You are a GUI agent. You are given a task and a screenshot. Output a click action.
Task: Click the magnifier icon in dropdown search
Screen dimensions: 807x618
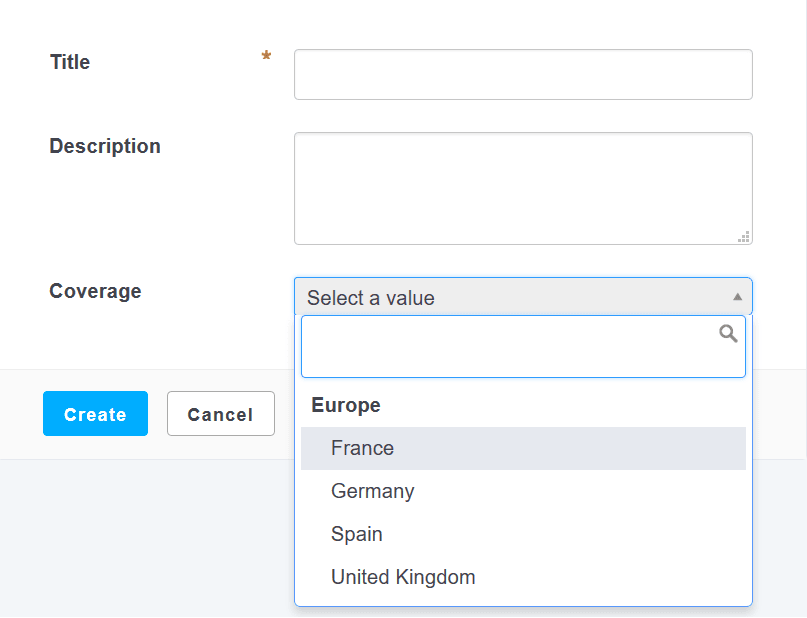728,334
